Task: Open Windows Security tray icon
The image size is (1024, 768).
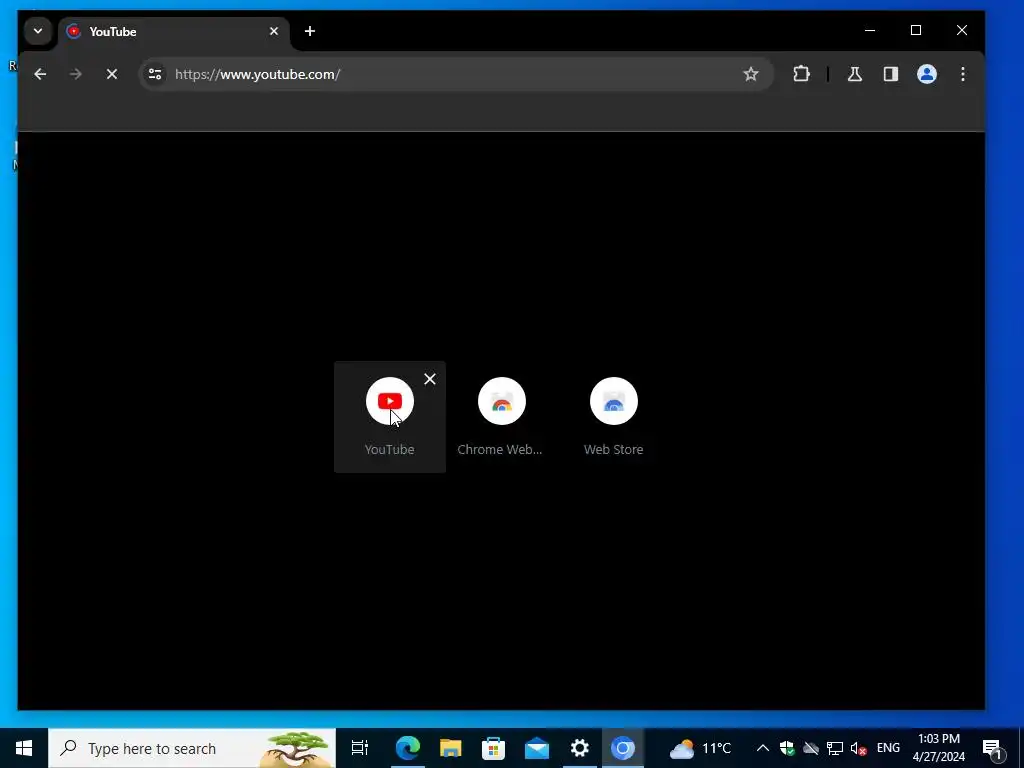Action: (x=787, y=748)
